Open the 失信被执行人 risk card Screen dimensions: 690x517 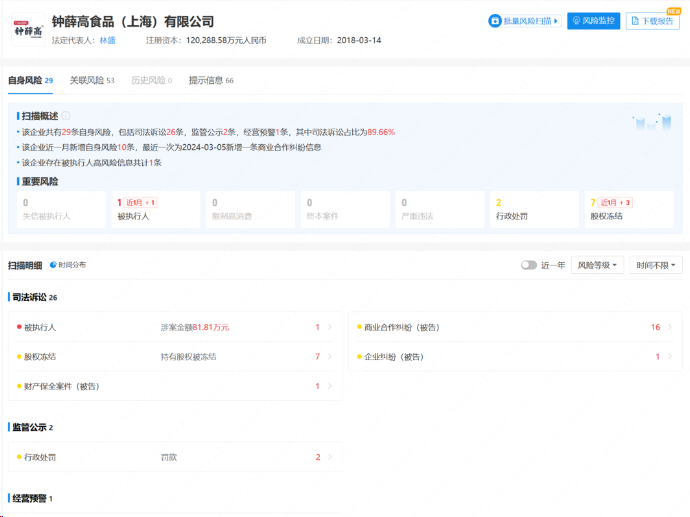point(61,209)
